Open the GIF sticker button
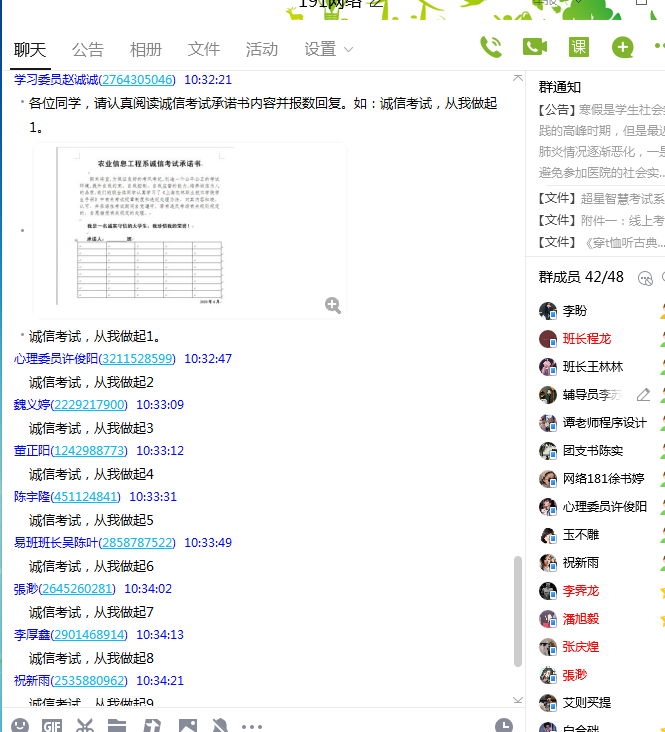Image resolution: width=665 pixels, height=732 pixels. tap(52, 725)
